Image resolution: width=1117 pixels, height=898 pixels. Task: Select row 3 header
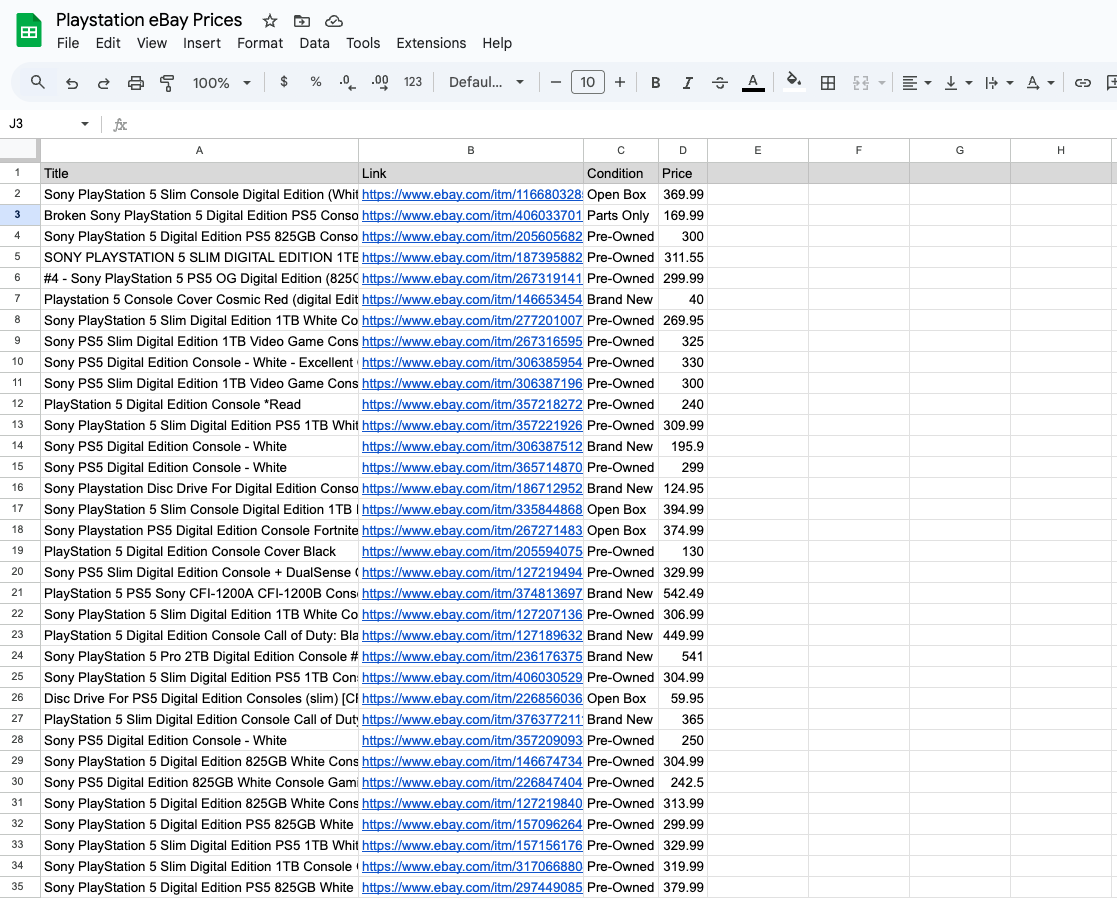pos(18,214)
